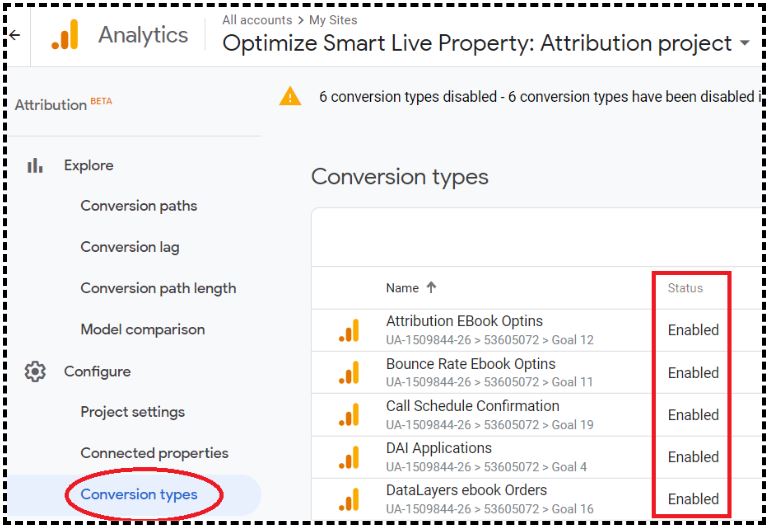
Task: Open the All accounts breadcrumb
Action: point(257,20)
